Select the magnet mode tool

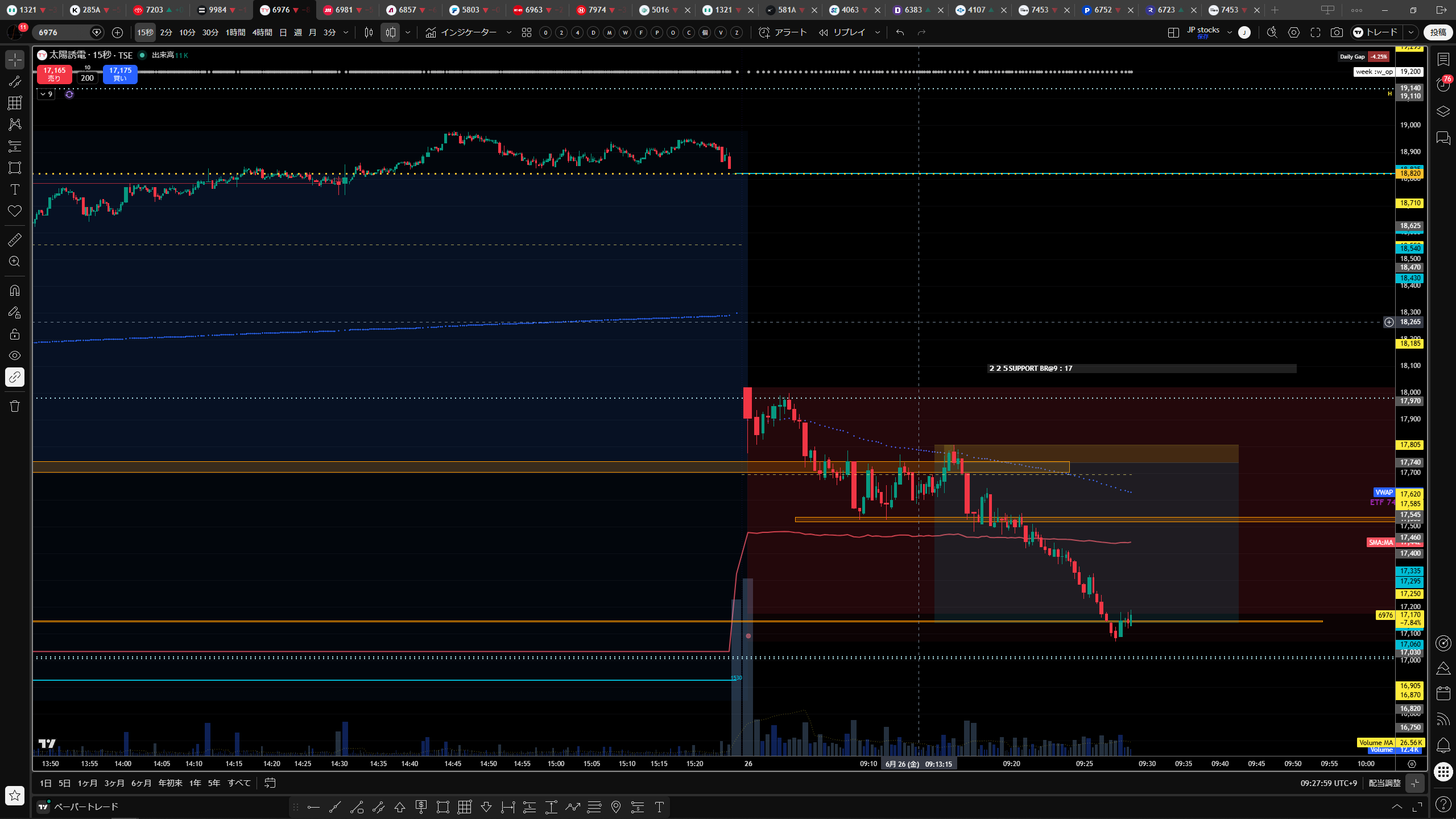(x=15, y=291)
